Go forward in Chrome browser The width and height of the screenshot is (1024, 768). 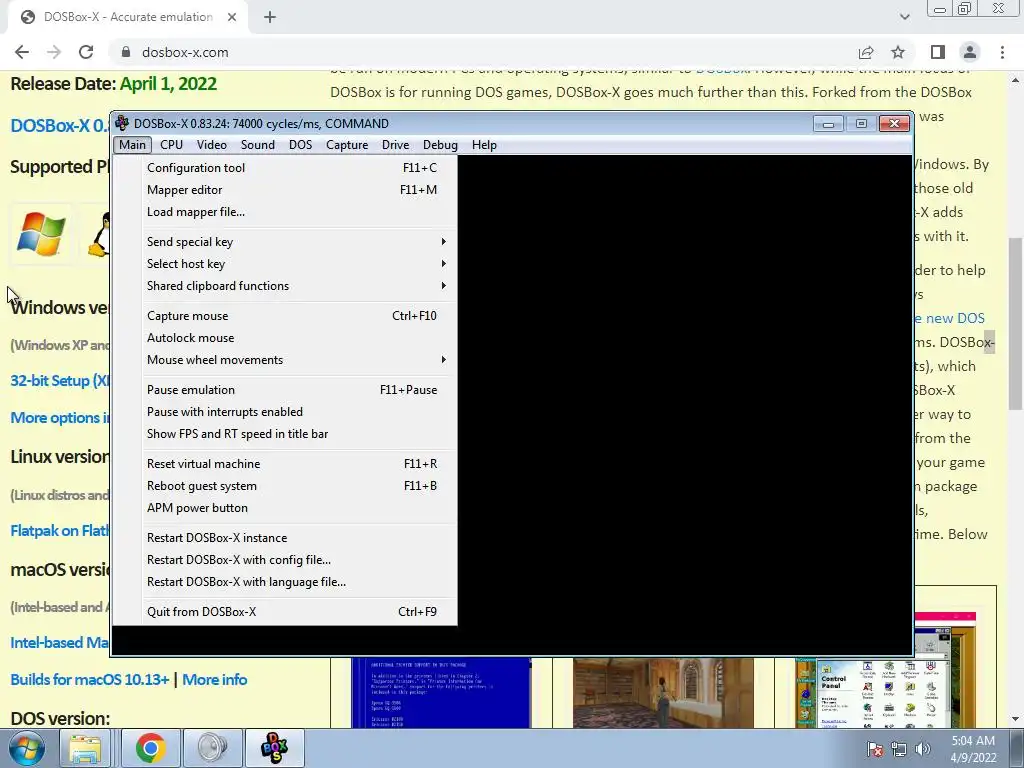54,52
